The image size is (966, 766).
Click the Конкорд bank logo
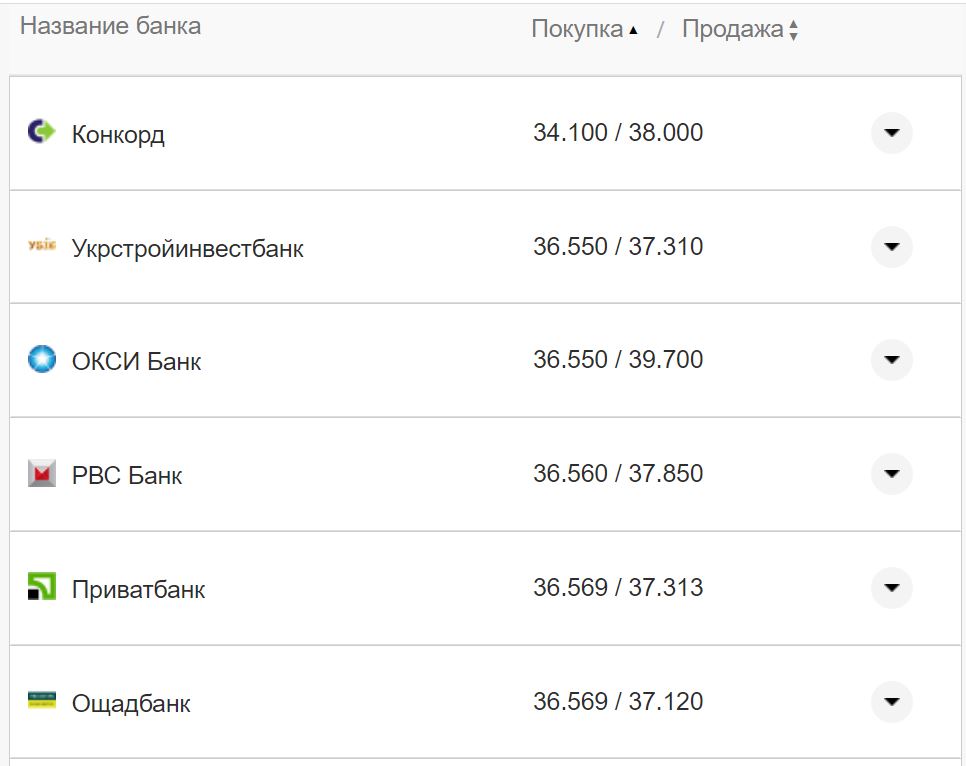tap(39, 133)
